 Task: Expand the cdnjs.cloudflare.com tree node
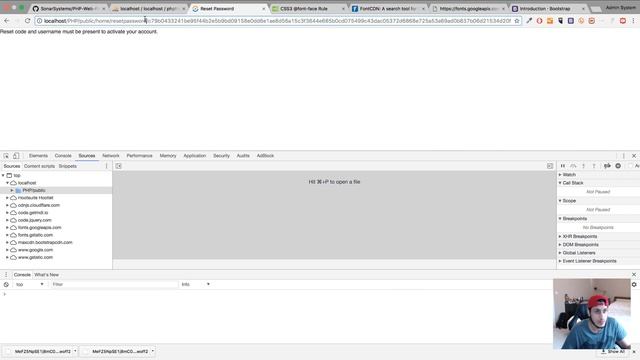point(7,205)
